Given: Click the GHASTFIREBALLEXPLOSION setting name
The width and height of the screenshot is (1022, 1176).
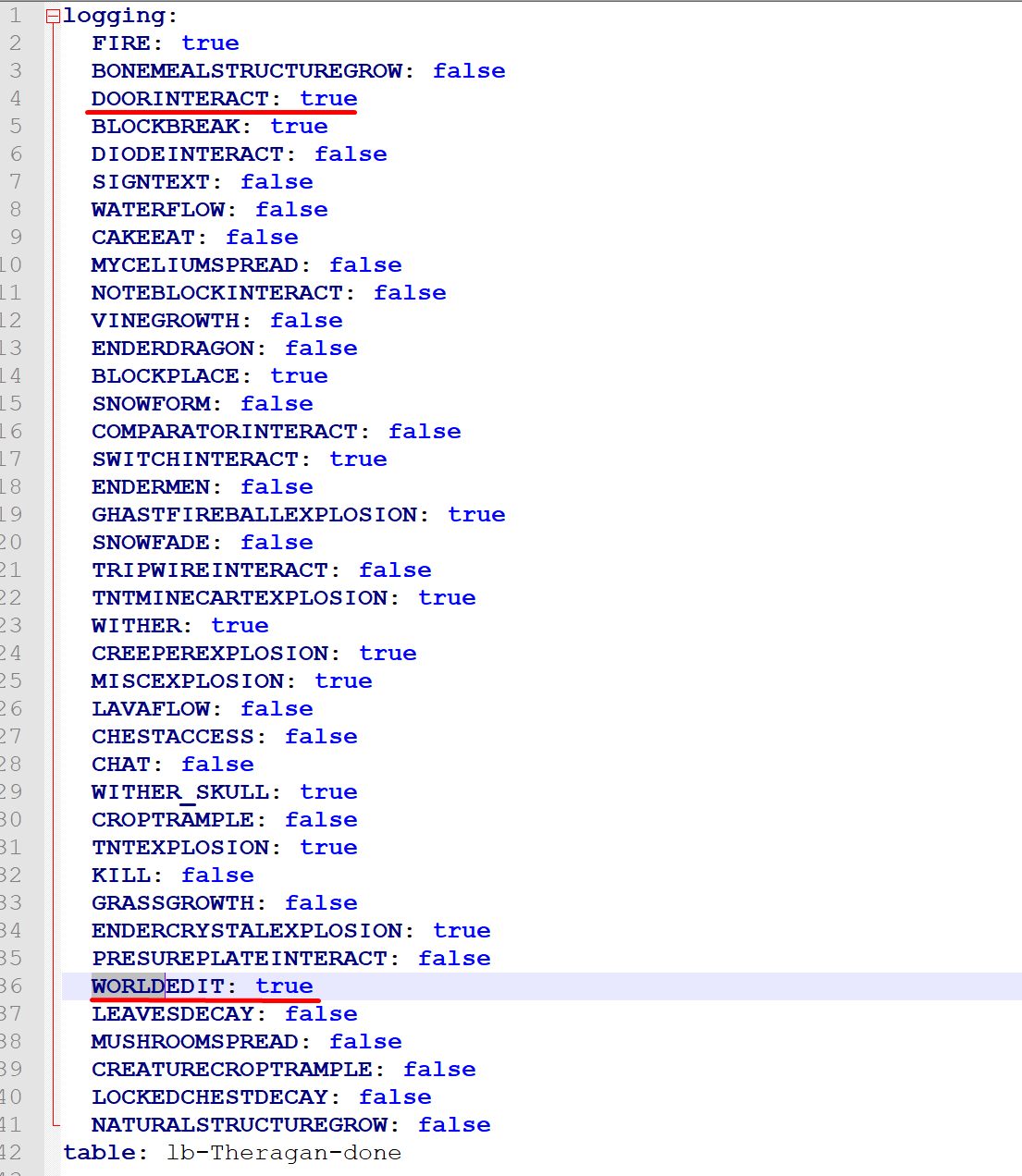Looking at the screenshot, I should pyautogui.click(x=248, y=514).
